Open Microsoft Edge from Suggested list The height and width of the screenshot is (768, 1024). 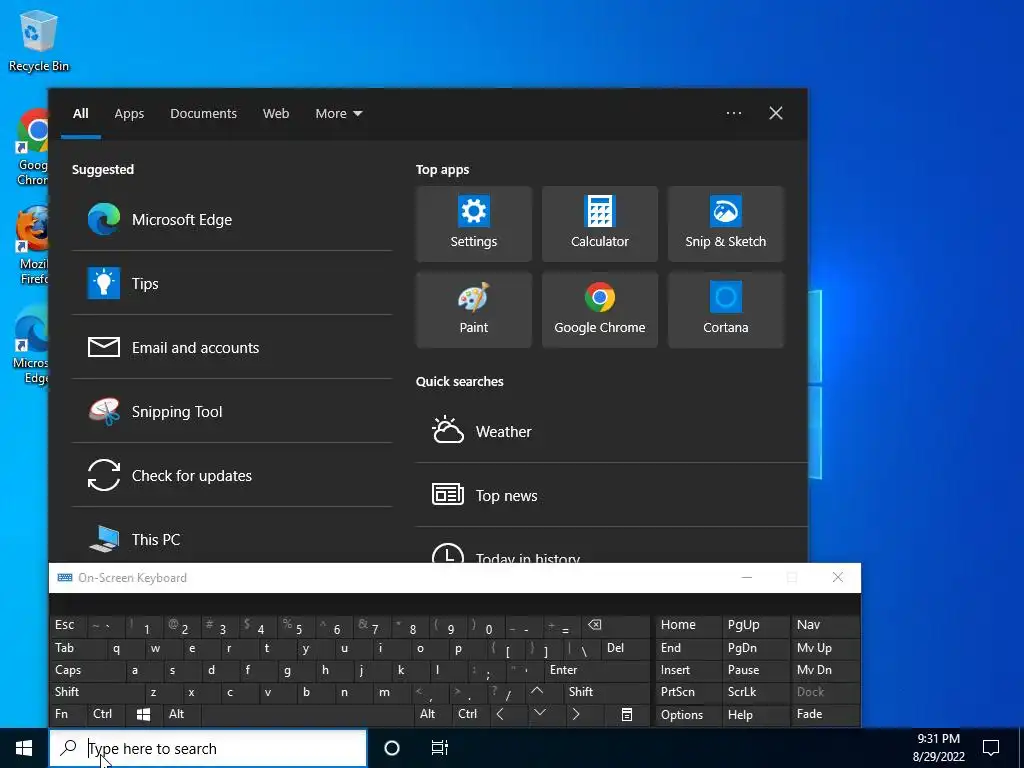(x=232, y=219)
